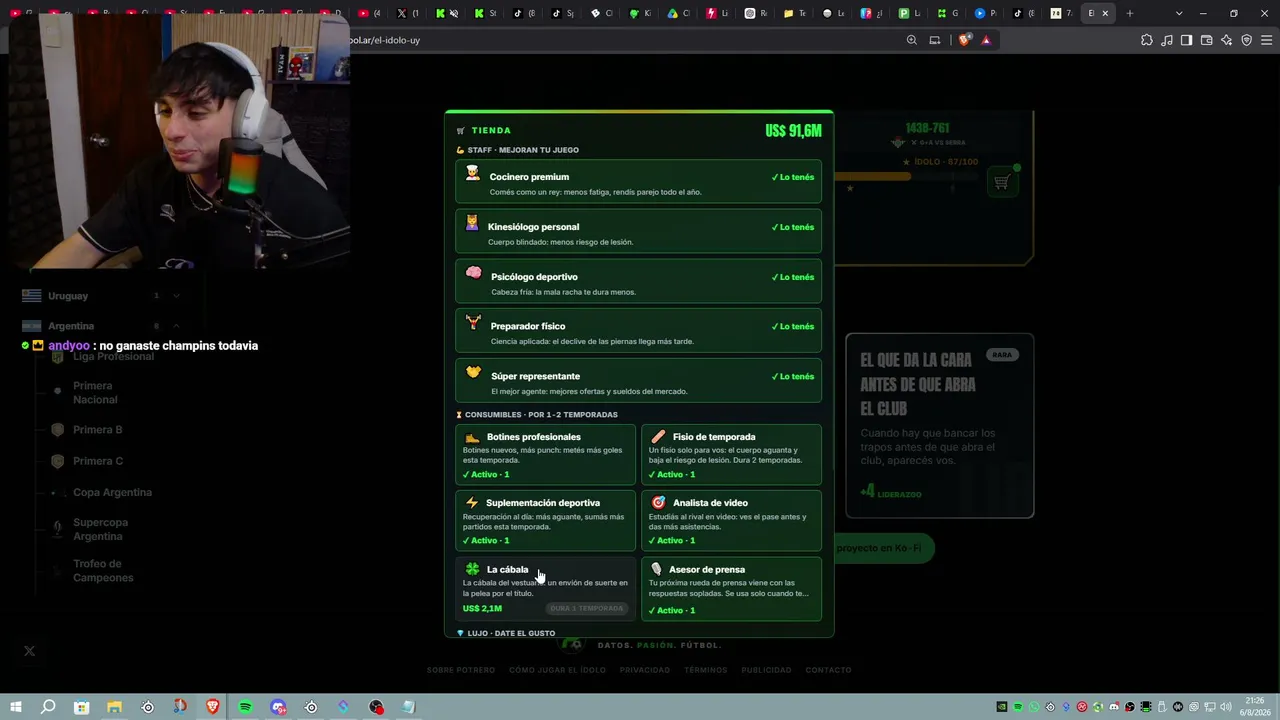Open the Windows Start menu
The width and height of the screenshot is (1280, 720).
click(x=15, y=707)
